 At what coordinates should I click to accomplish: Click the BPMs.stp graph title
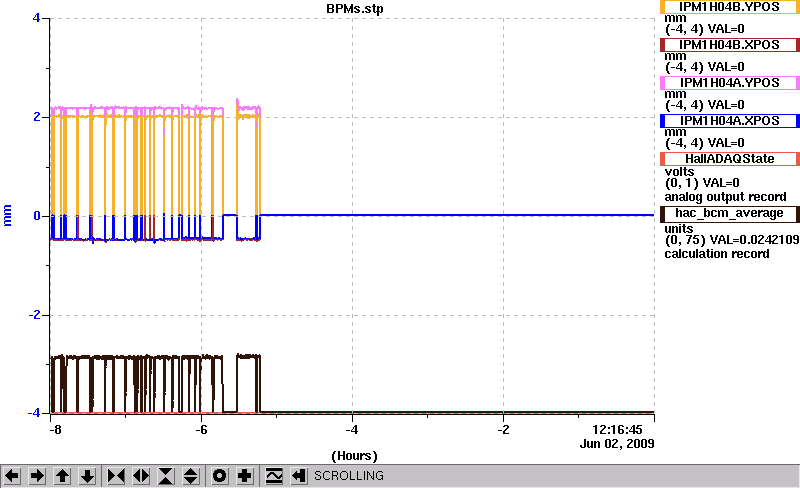point(355,9)
